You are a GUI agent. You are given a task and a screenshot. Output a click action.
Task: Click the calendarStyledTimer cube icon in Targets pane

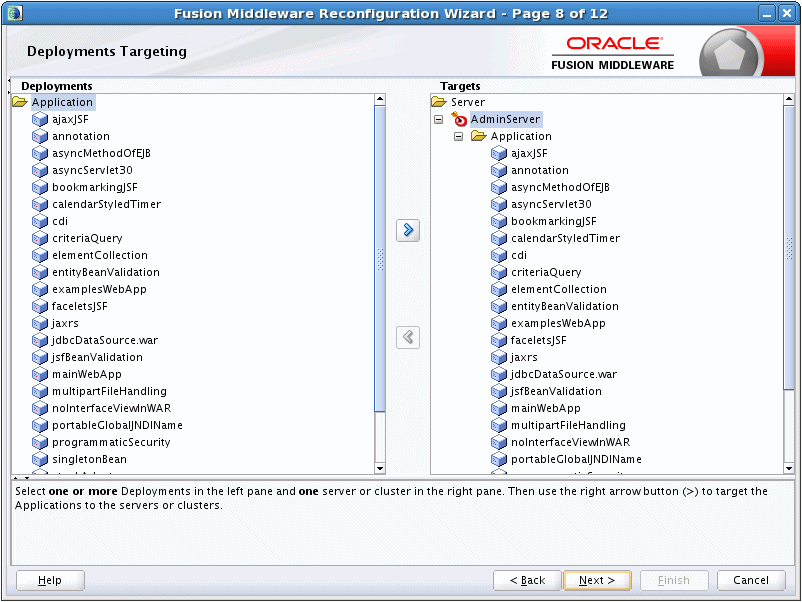499,238
